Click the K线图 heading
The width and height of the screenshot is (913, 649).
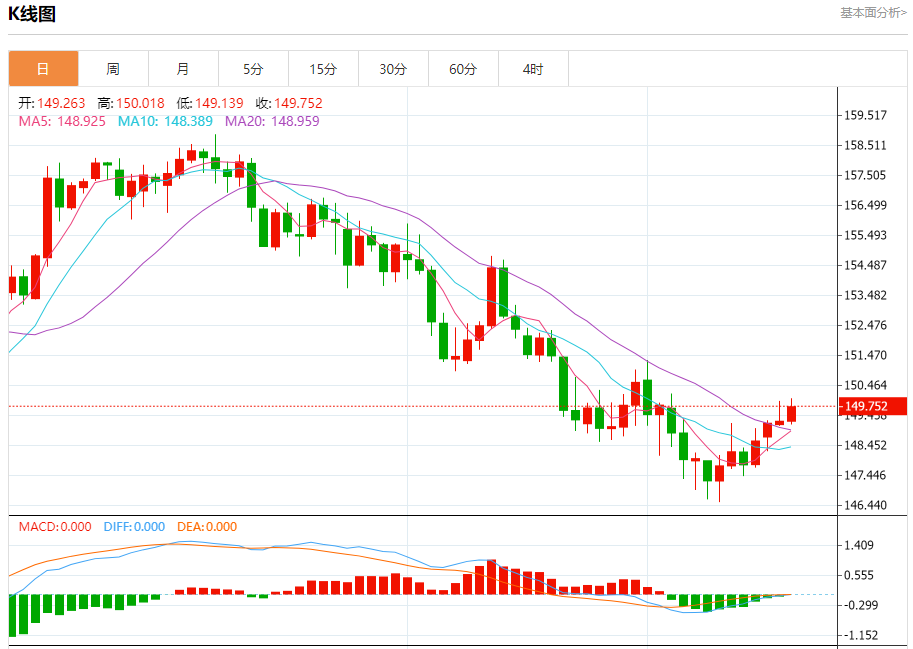click(32, 13)
